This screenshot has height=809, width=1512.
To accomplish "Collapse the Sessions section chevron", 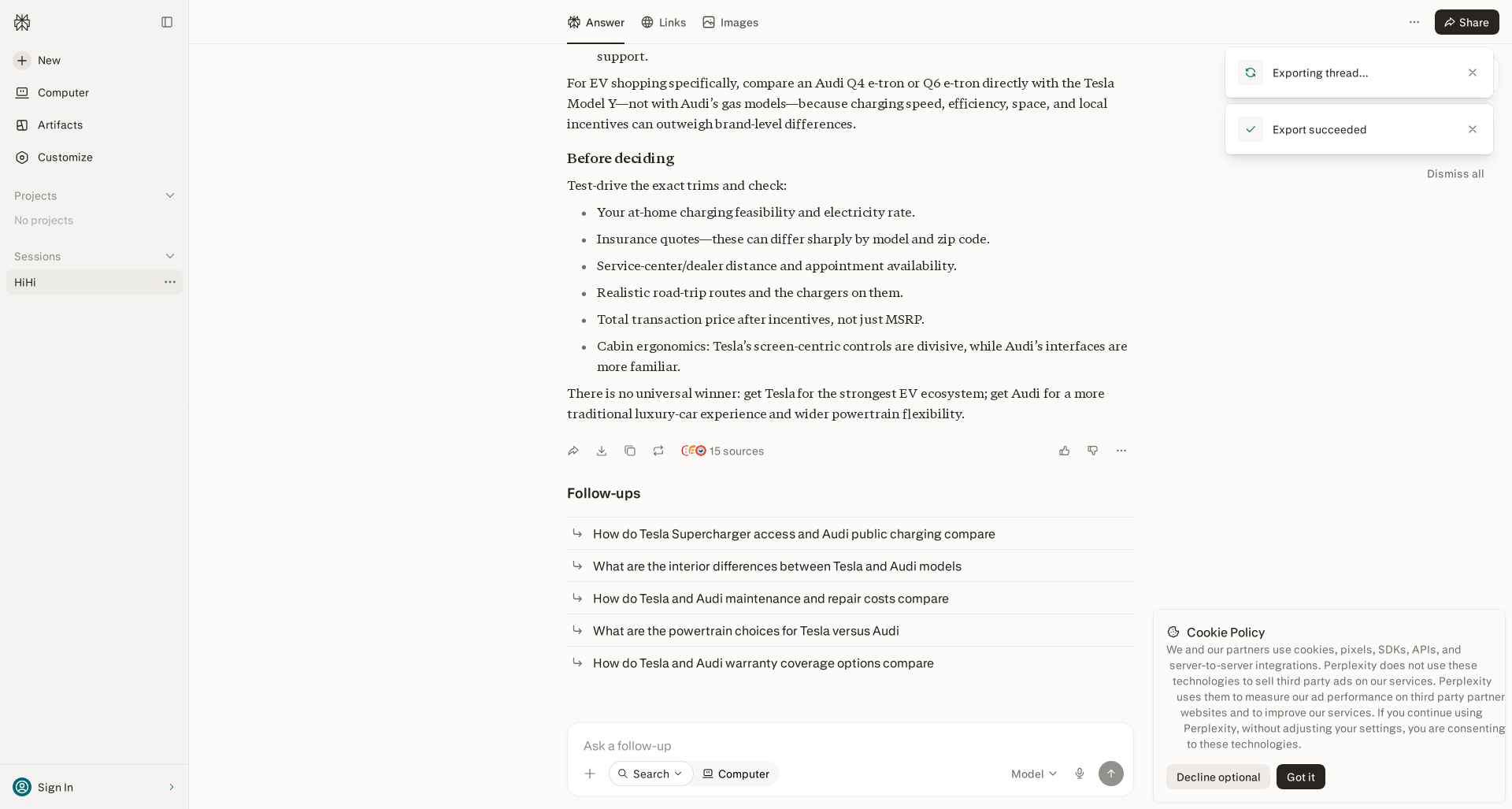I will [x=170, y=256].
